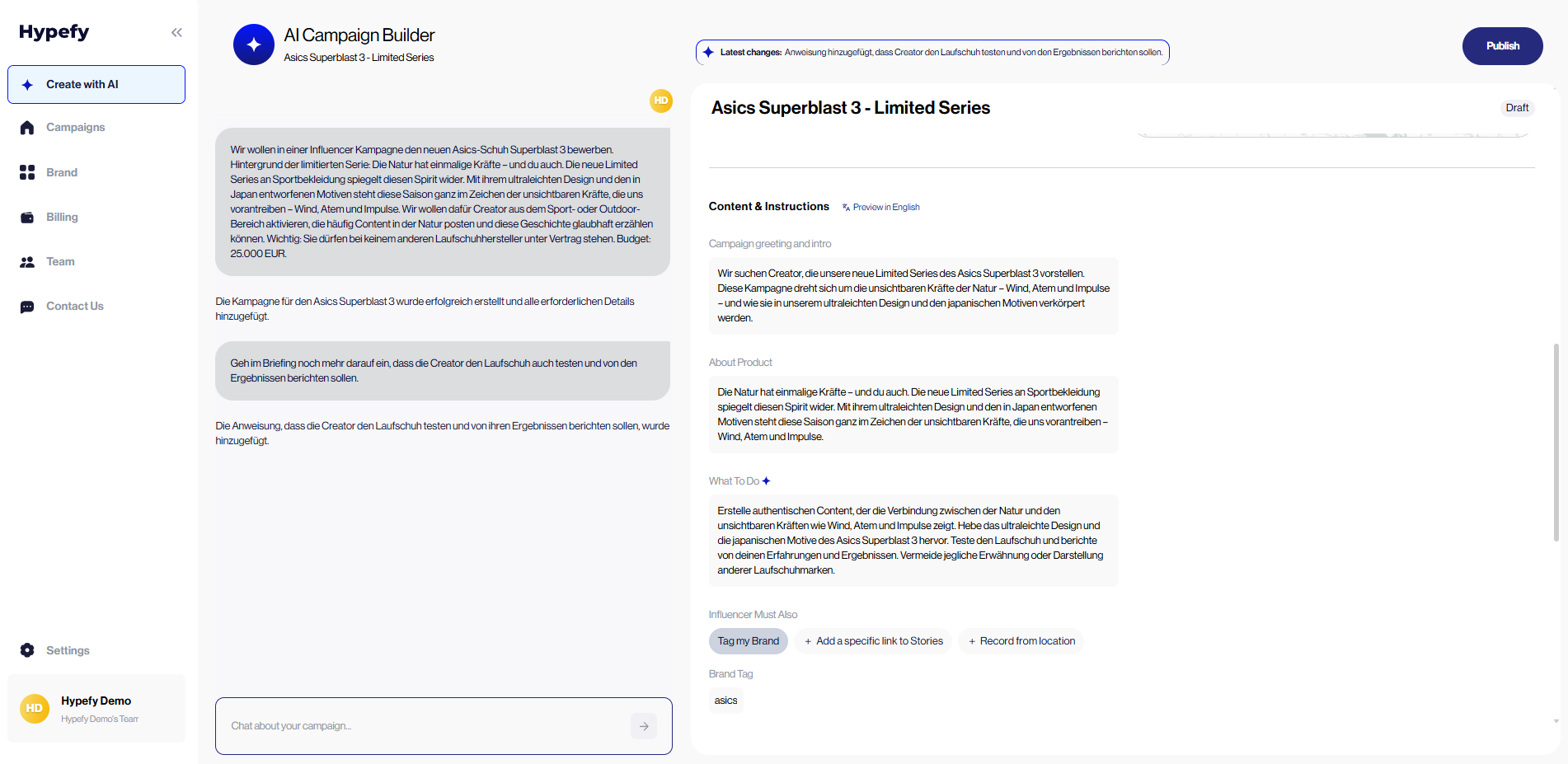Collapse the sidebar with double-chevron icon
This screenshot has height=764, width=1568.
click(176, 32)
